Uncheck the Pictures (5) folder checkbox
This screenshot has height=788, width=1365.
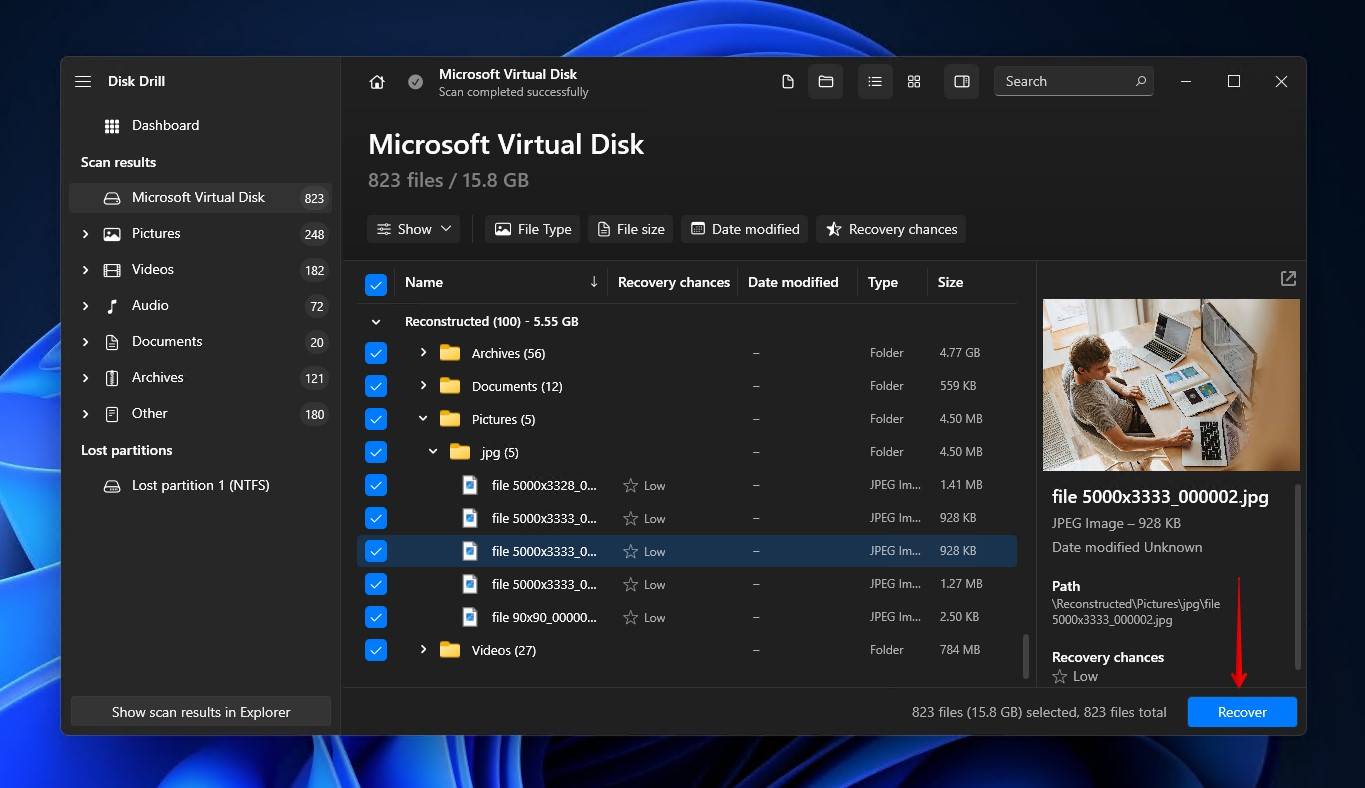(x=376, y=419)
